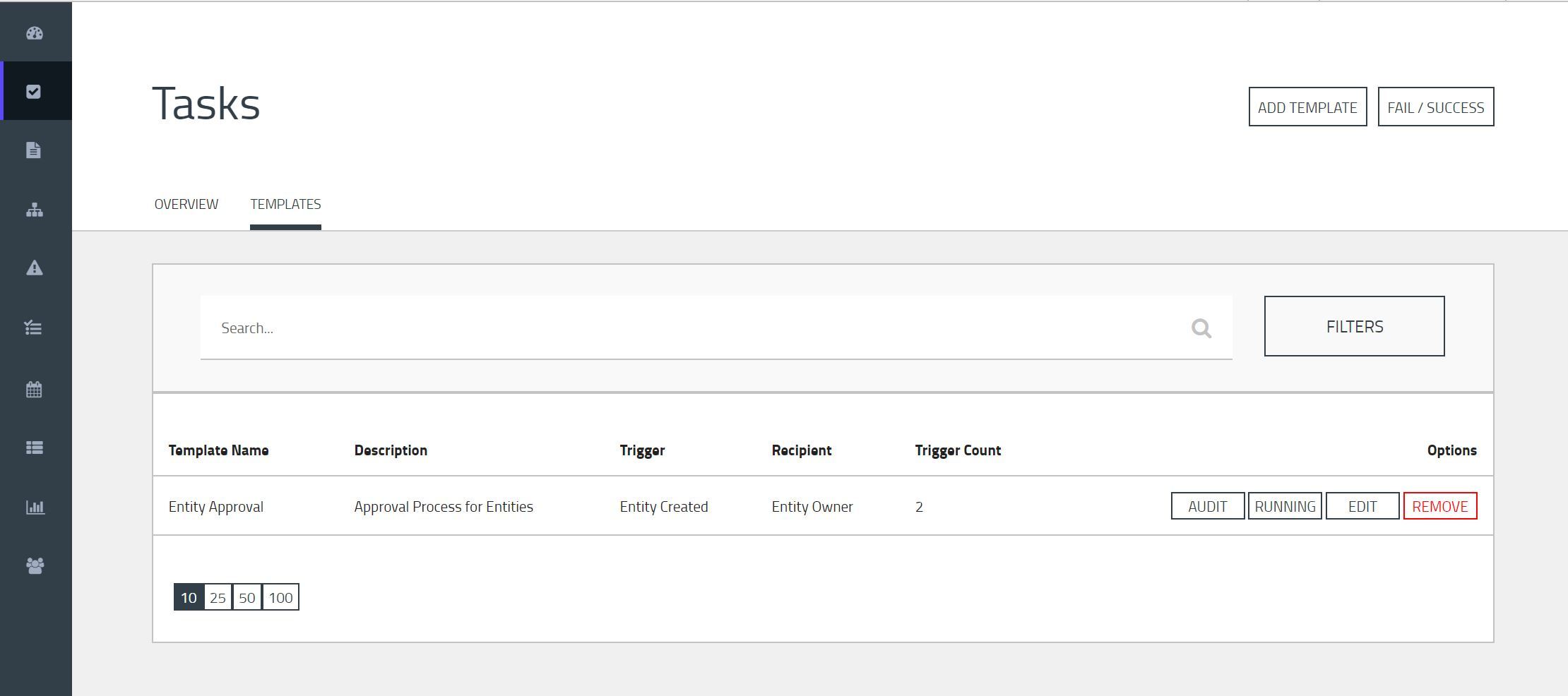This screenshot has height=696, width=1568.
Task: Open the organization hierarchy icon in sidebar
Action: [35, 210]
